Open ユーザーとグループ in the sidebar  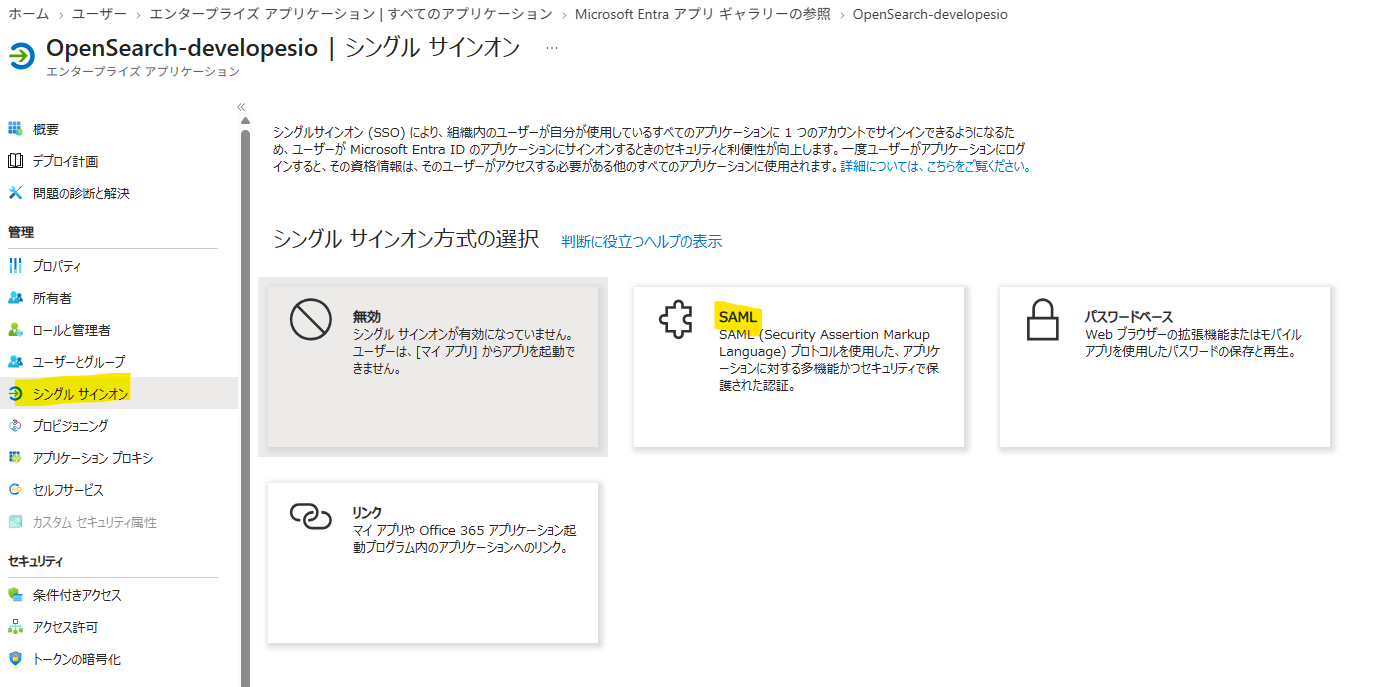point(79,362)
